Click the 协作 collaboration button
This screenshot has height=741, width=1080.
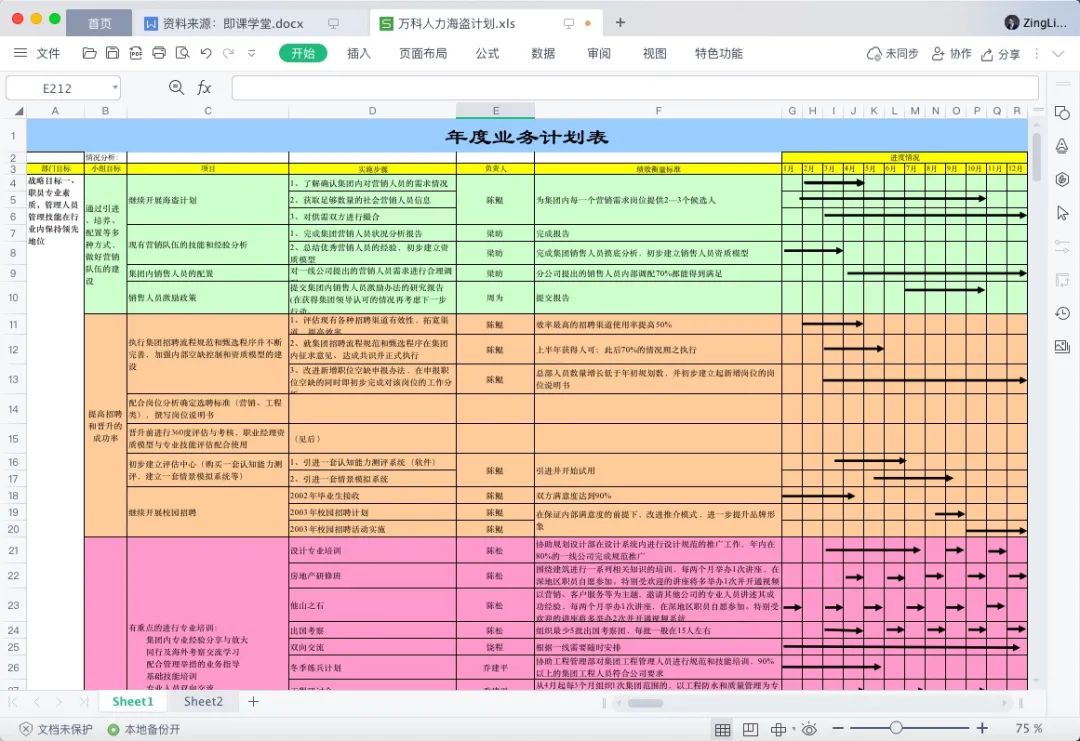[x=951, y=54]
